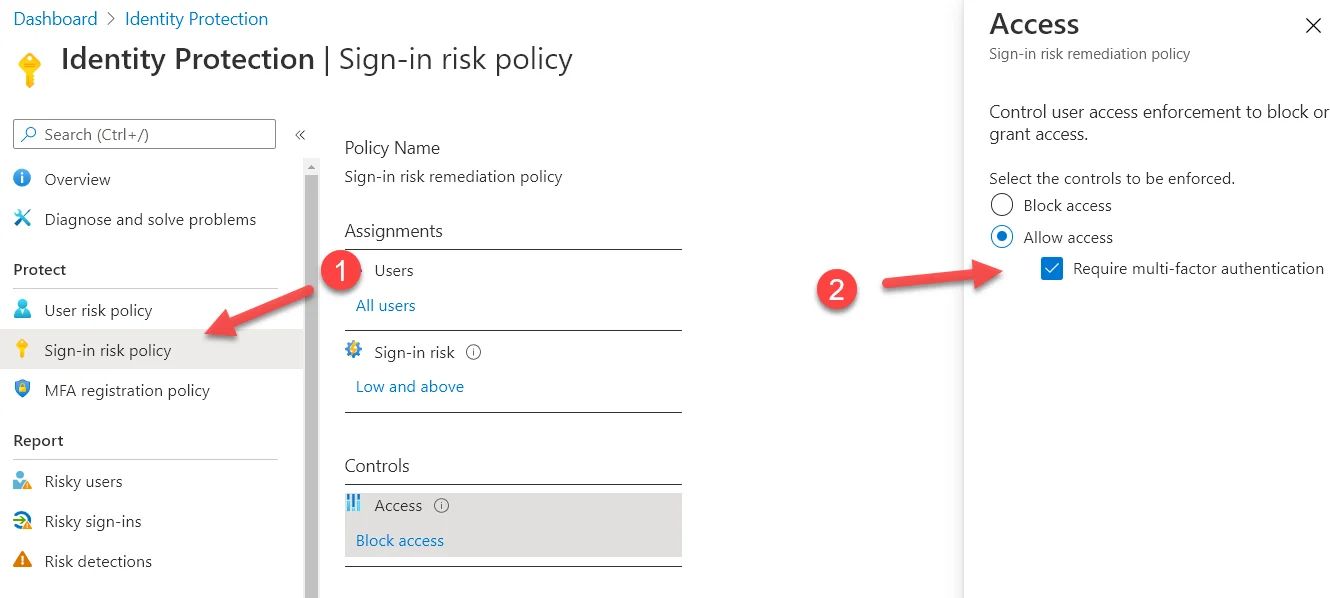Image resolution: width=1330 pixels, height=598 pixels.
Task: Click the MFA registration policy shield icon
Action: click(x=22, y=389)
